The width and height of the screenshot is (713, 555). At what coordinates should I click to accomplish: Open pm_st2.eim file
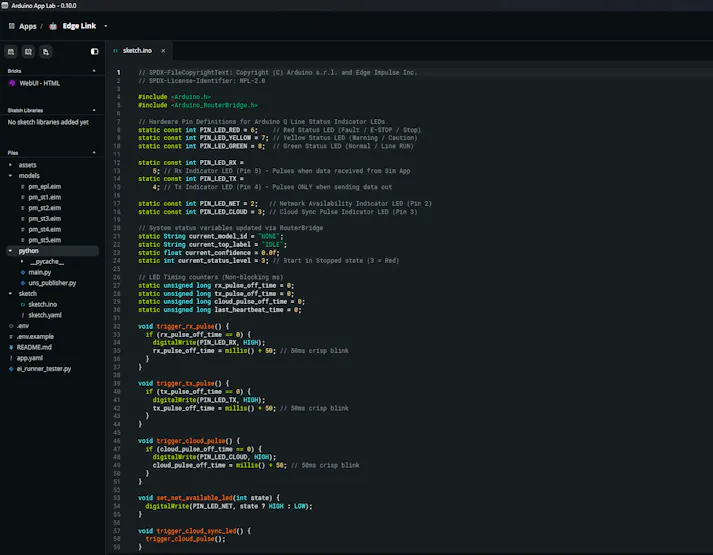45,208
